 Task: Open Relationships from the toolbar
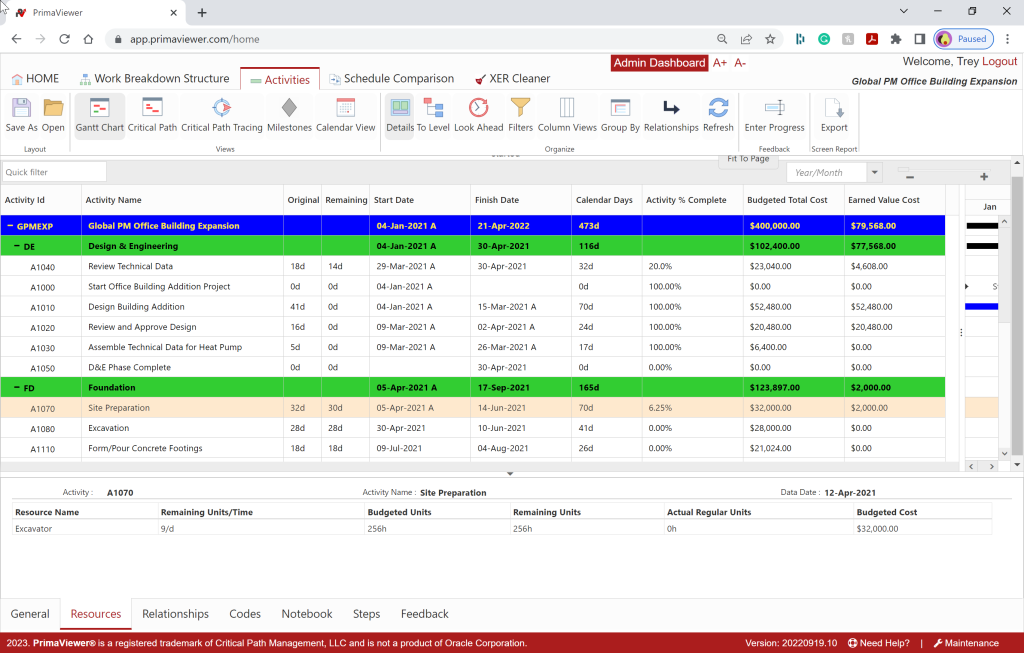(671, 115)
